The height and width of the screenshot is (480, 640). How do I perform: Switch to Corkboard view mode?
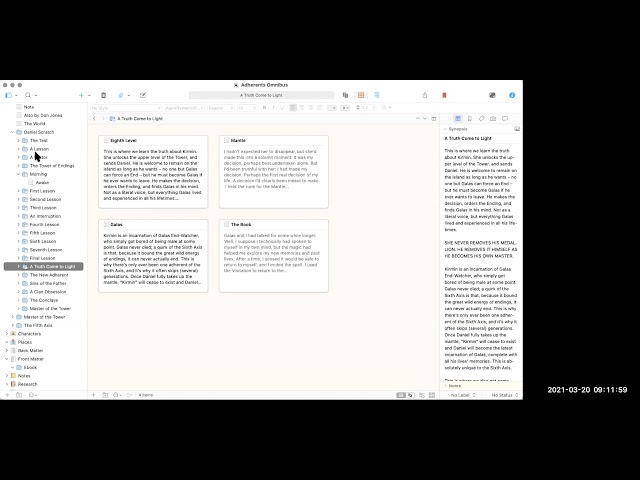pyautogui.click(x=361, y=95)
